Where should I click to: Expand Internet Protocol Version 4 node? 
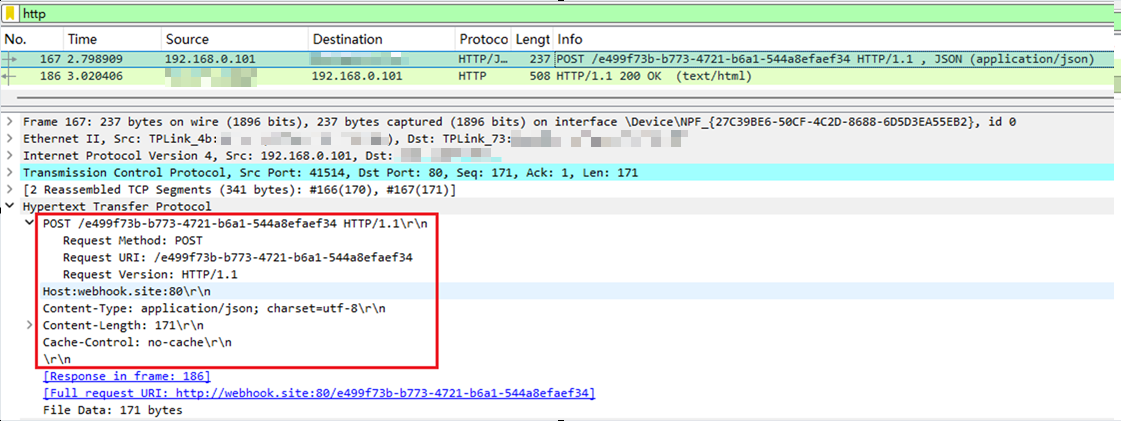(x=9, y=156)
